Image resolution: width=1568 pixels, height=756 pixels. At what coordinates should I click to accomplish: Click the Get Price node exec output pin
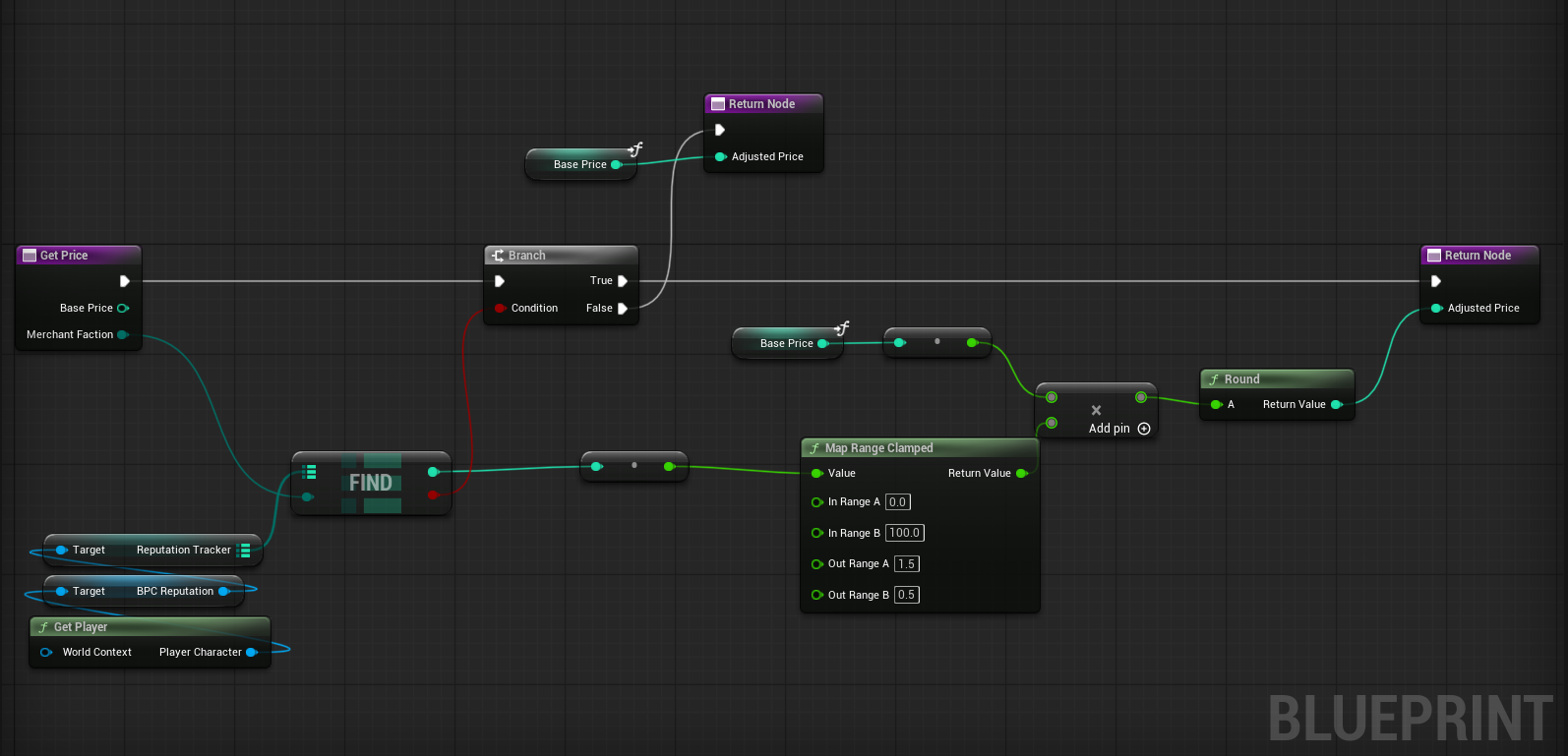point(125,281)
